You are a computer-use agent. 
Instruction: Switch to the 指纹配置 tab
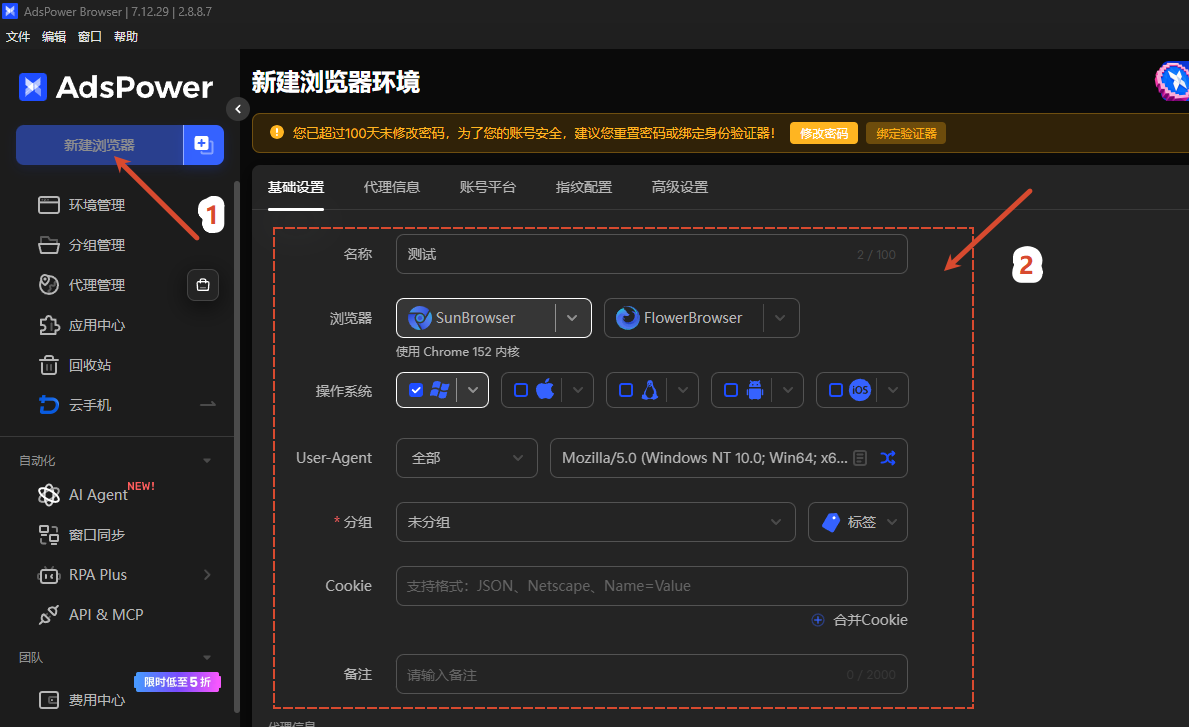pos(584,187)
